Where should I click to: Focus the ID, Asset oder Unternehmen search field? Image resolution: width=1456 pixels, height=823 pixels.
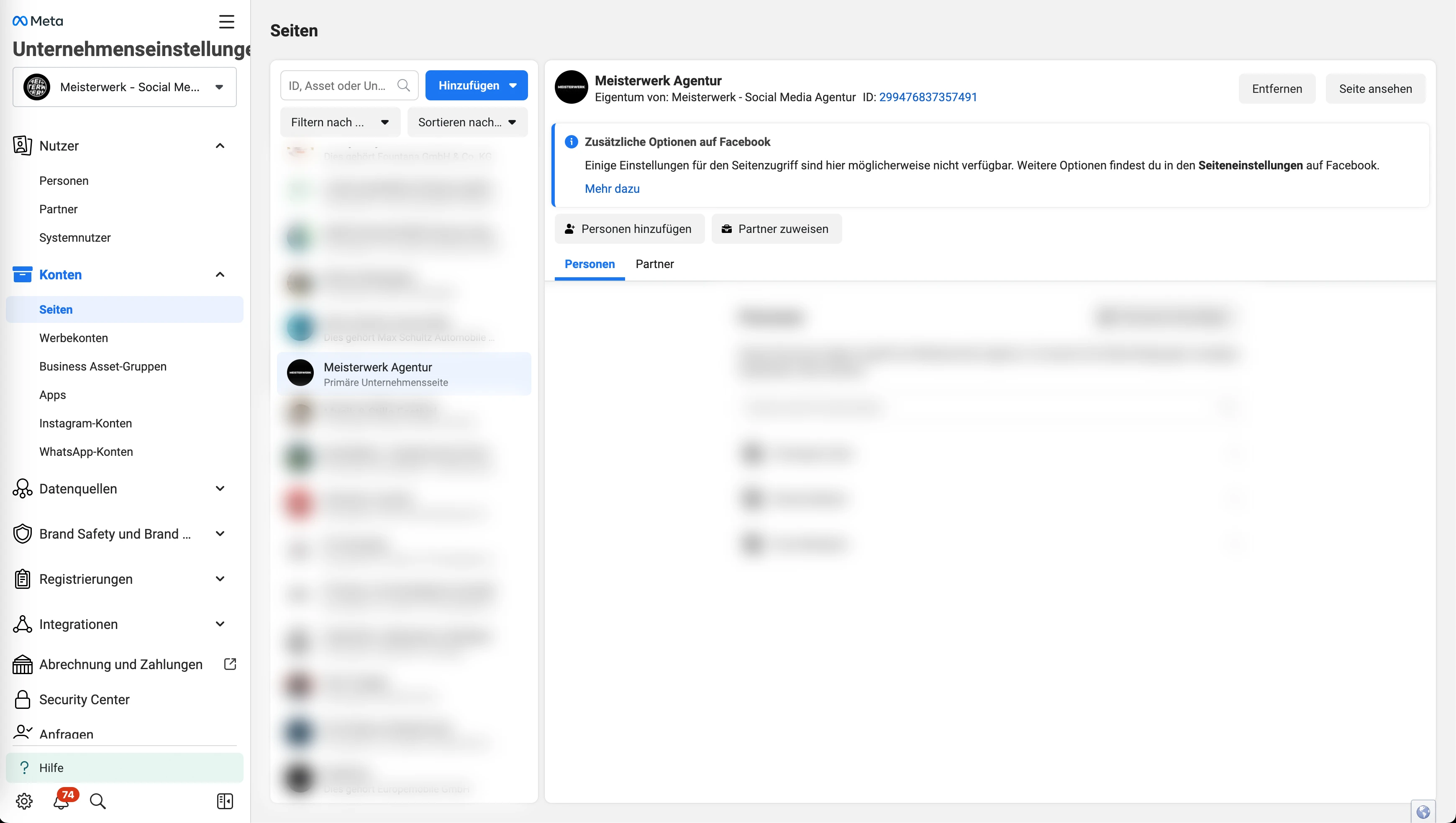pos(349,85)
